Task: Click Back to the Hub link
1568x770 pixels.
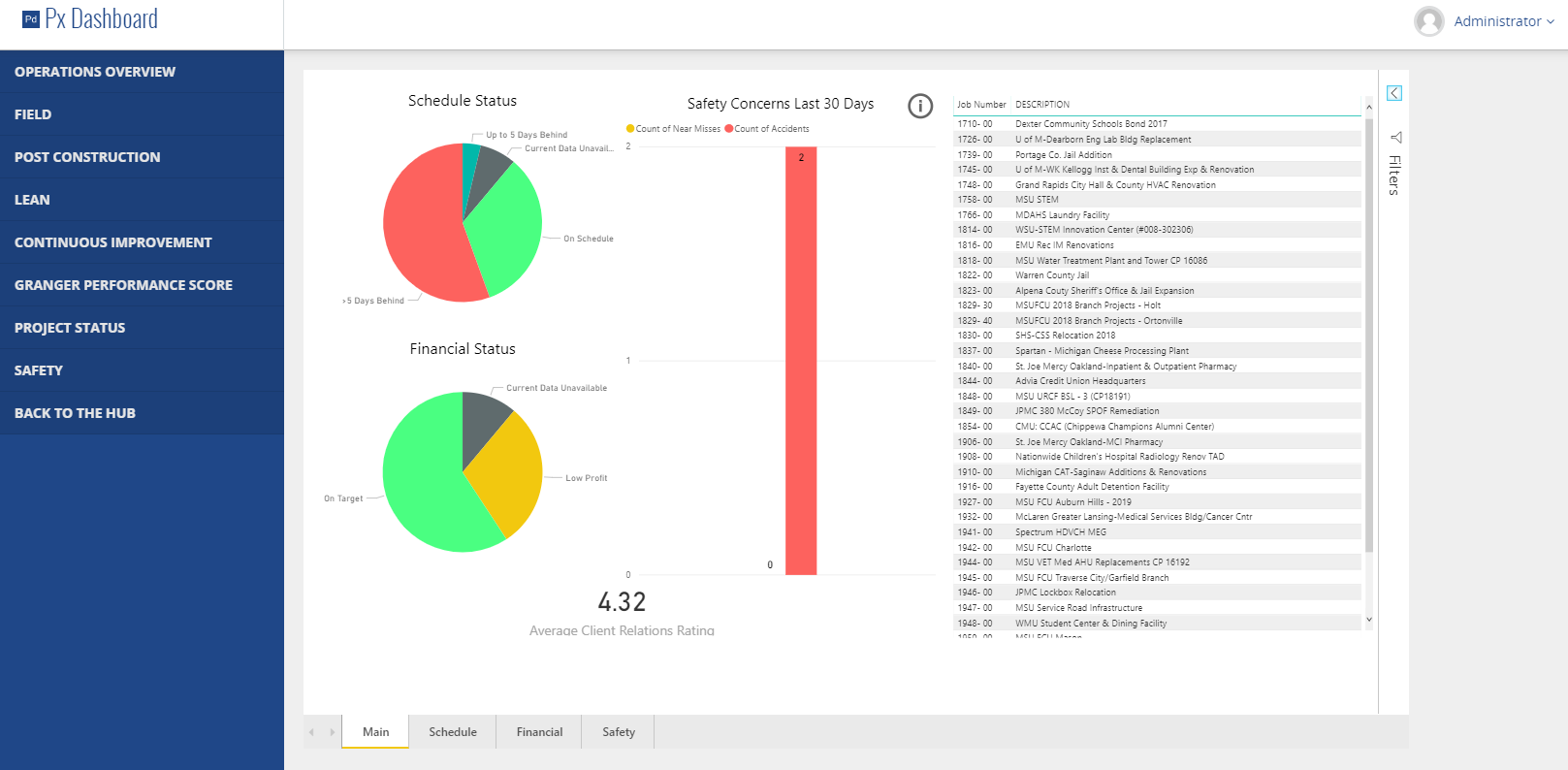Action: [142, 413]
